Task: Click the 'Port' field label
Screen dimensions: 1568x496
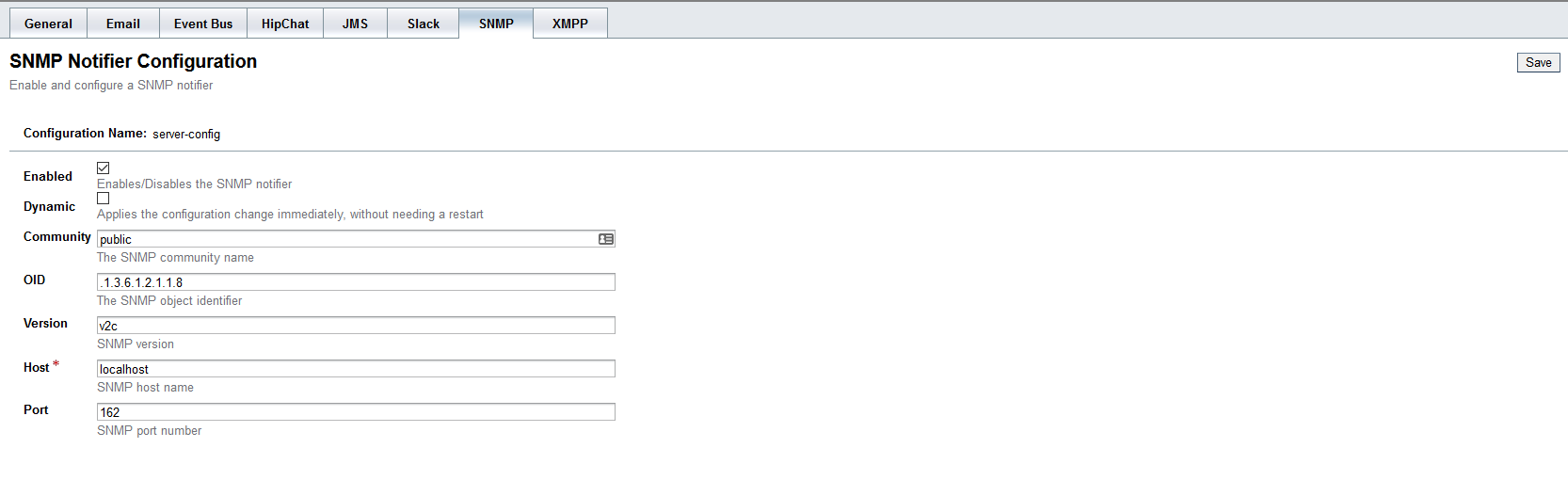Action: tap(36, 409)
